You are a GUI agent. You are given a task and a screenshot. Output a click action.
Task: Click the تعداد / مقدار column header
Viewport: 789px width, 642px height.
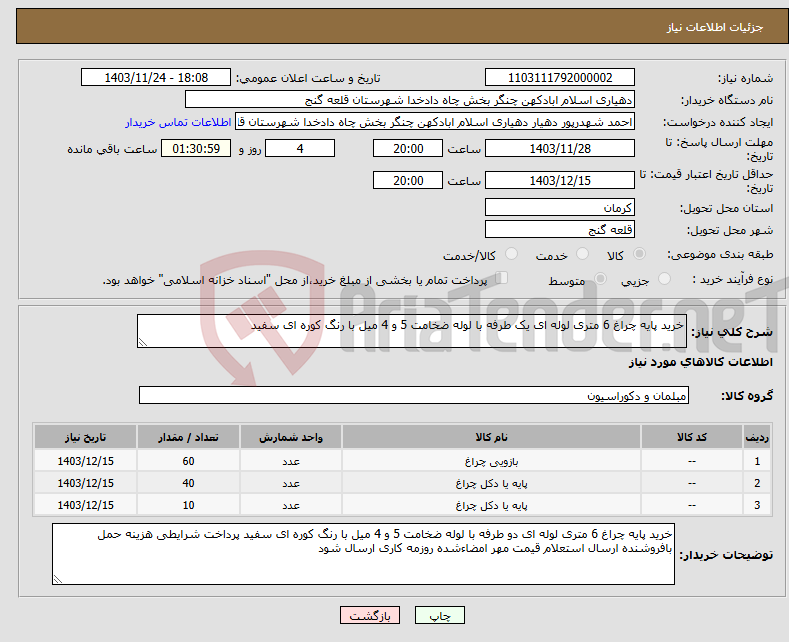pos(188,437)
